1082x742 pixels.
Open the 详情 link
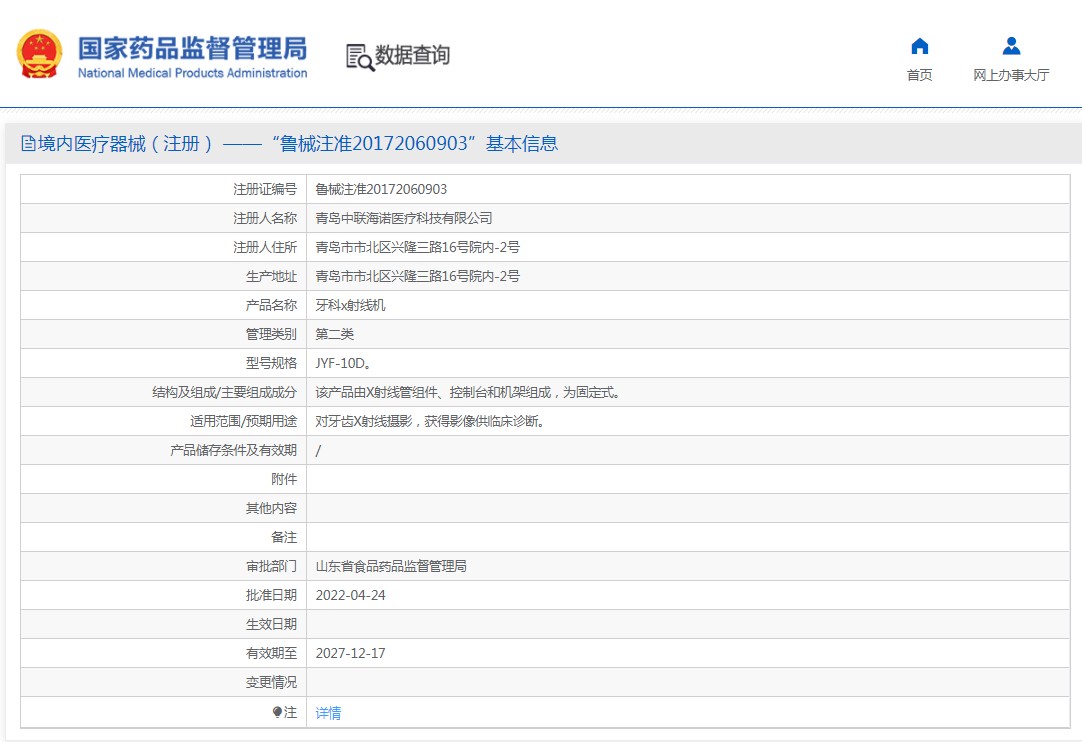pyautogui.click(x=328, y=713)
